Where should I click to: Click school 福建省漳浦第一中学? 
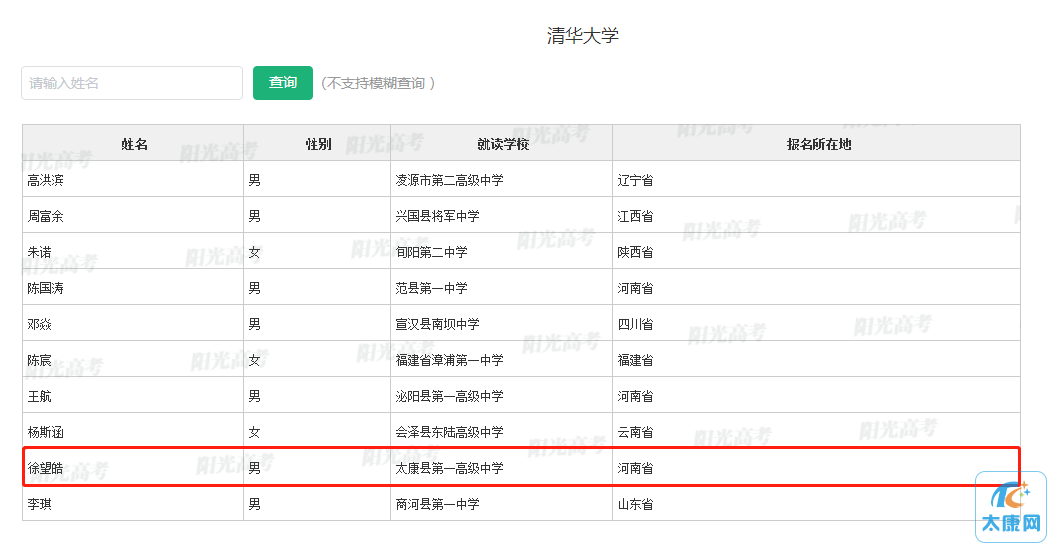tap(450, 360)
